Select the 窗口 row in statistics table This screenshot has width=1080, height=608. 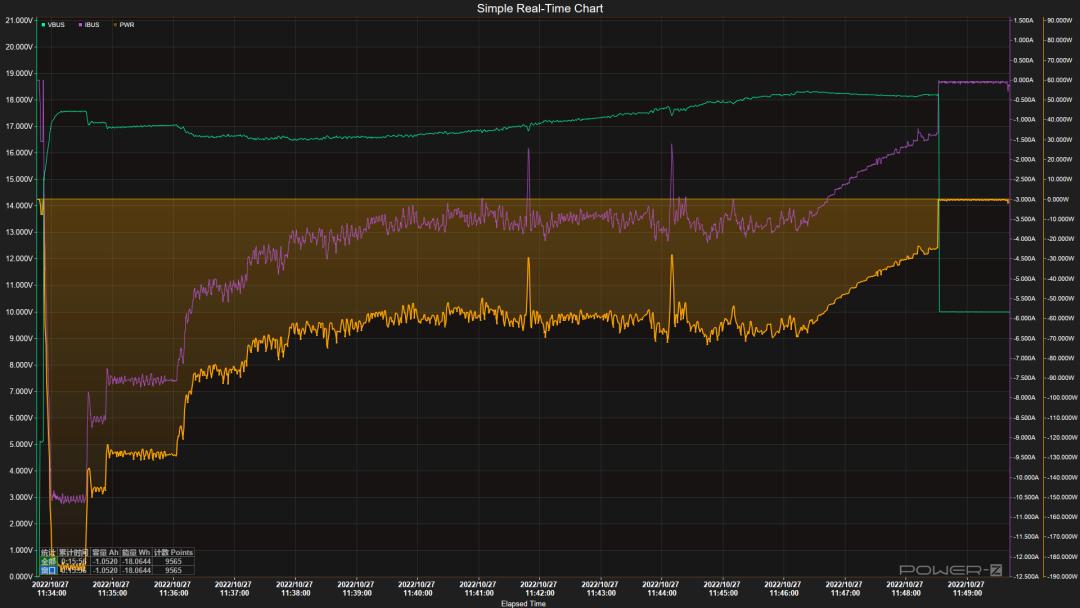[47, 570]
